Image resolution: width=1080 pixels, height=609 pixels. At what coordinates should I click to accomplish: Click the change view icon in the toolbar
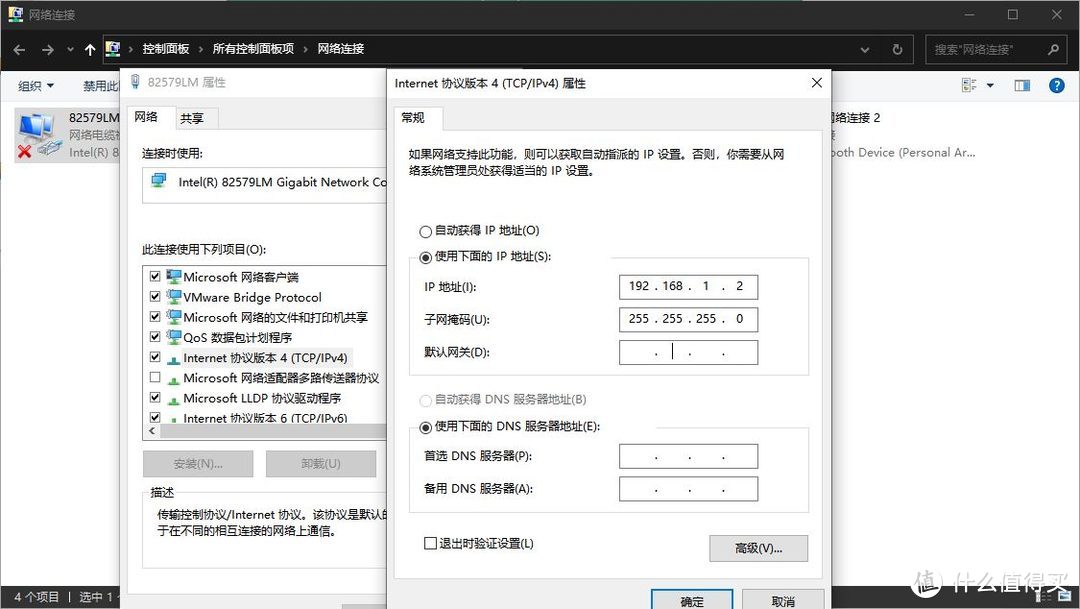(x=968, y=85)
